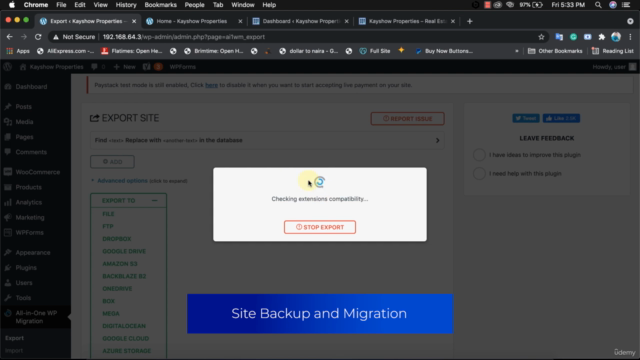
Task: Reload the current page
Action: (x=38, y=37)
